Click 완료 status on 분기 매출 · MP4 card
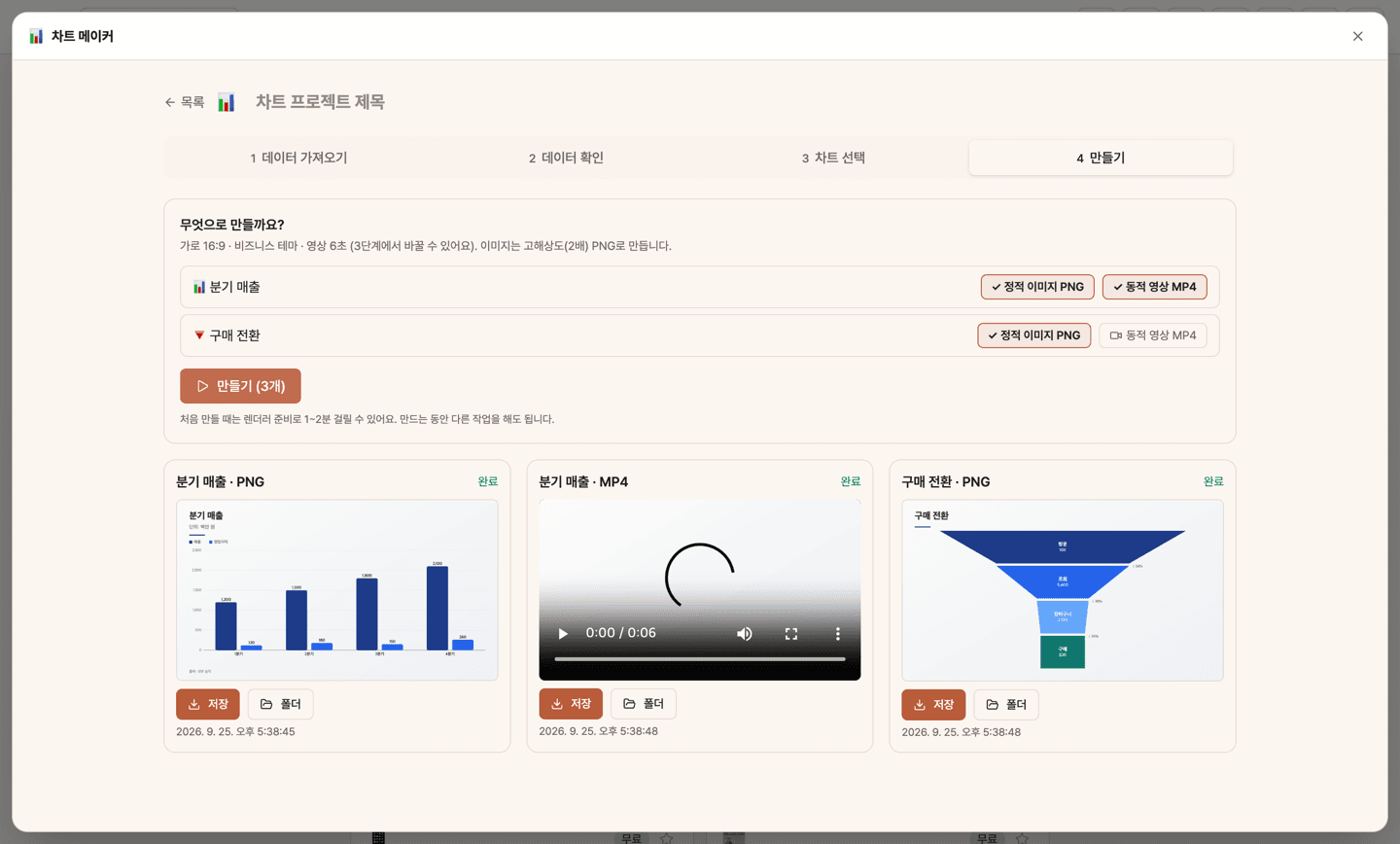Screen dimensions: 1400x844 (x=851, y=481)
